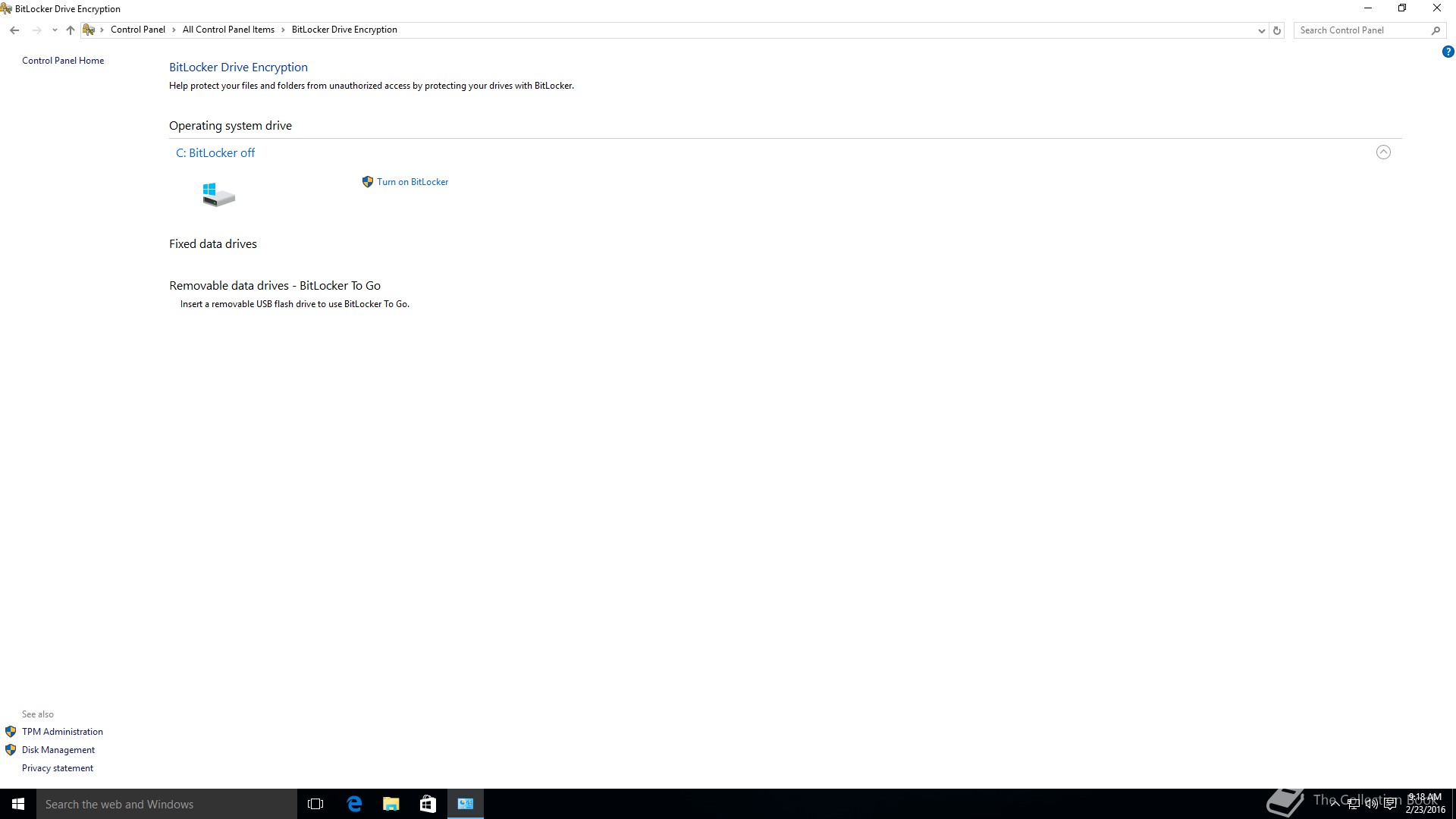This screenshot has height=819, width=1456.
Task: Open Task View from the taskbar
Action: coord(315,804)
